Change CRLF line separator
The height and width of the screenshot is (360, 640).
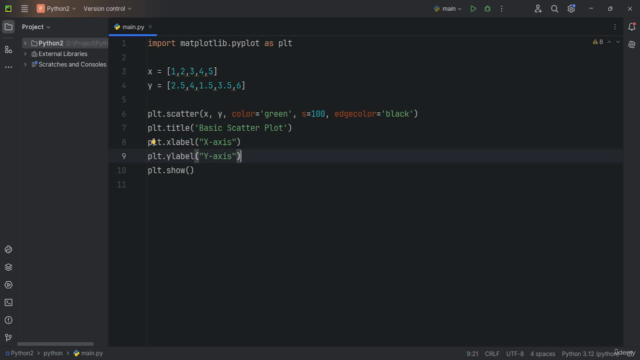pyautogui.click(x=492, y=354)
